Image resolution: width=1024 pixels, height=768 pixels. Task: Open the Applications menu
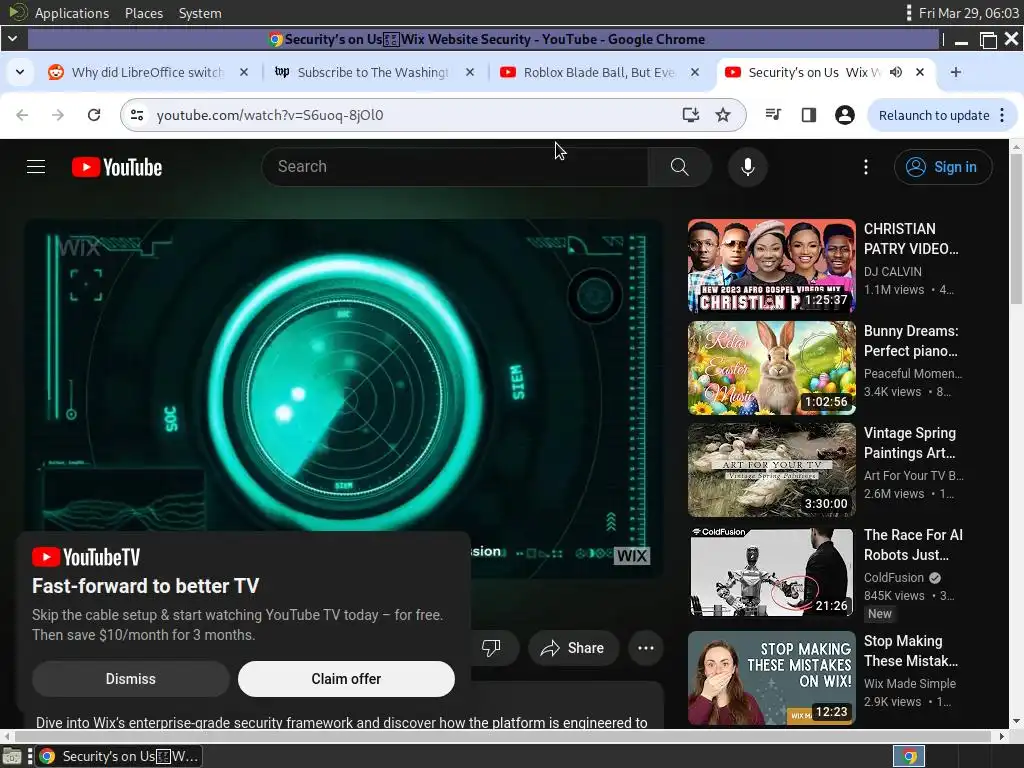(x=72, y=13)
